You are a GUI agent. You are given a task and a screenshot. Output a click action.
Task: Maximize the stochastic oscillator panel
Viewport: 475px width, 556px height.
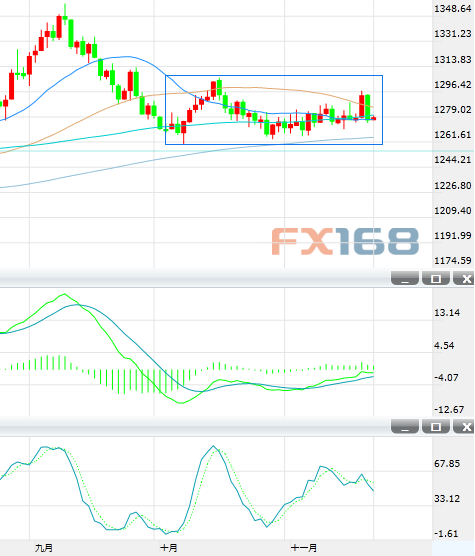436,427
